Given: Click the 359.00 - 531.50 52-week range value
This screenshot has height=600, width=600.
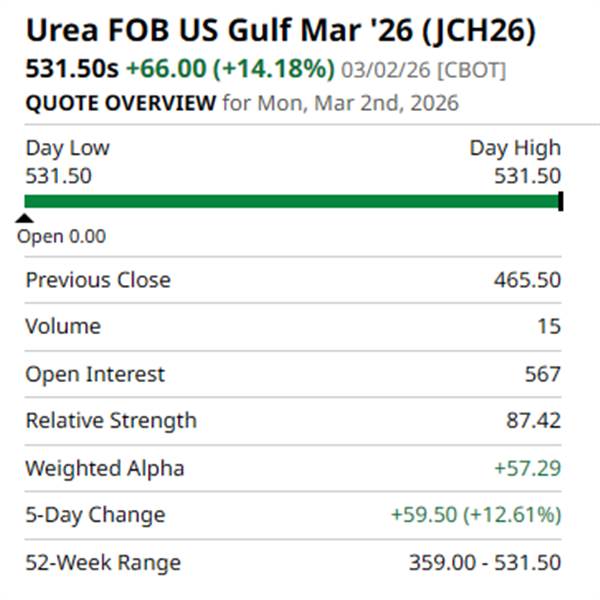Looking at the screenshot, I should pos(484,562).
